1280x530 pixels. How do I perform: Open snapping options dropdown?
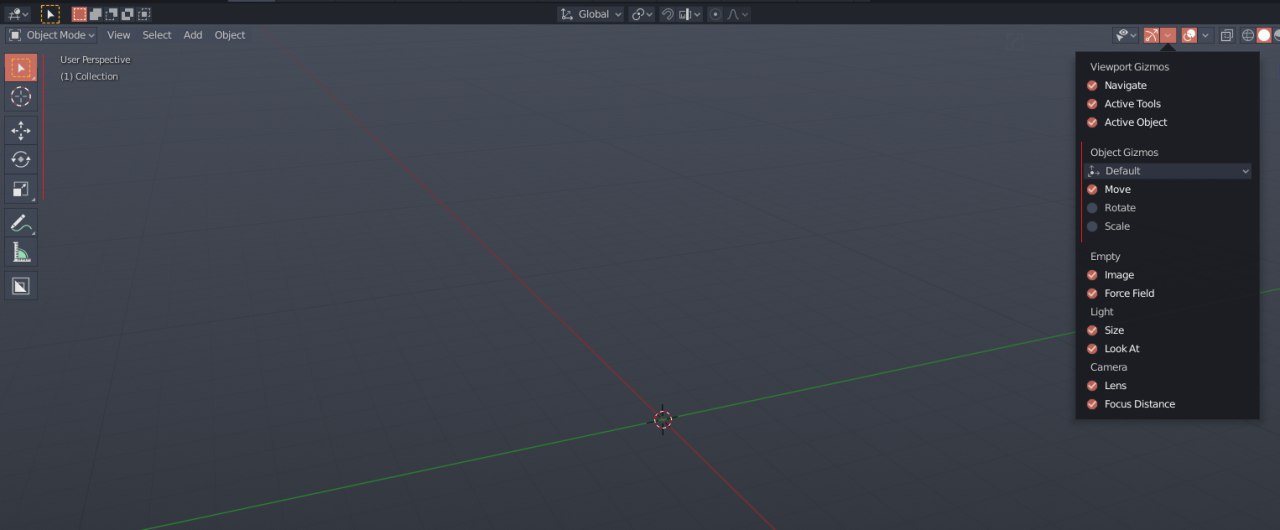(x=690, y=14)
